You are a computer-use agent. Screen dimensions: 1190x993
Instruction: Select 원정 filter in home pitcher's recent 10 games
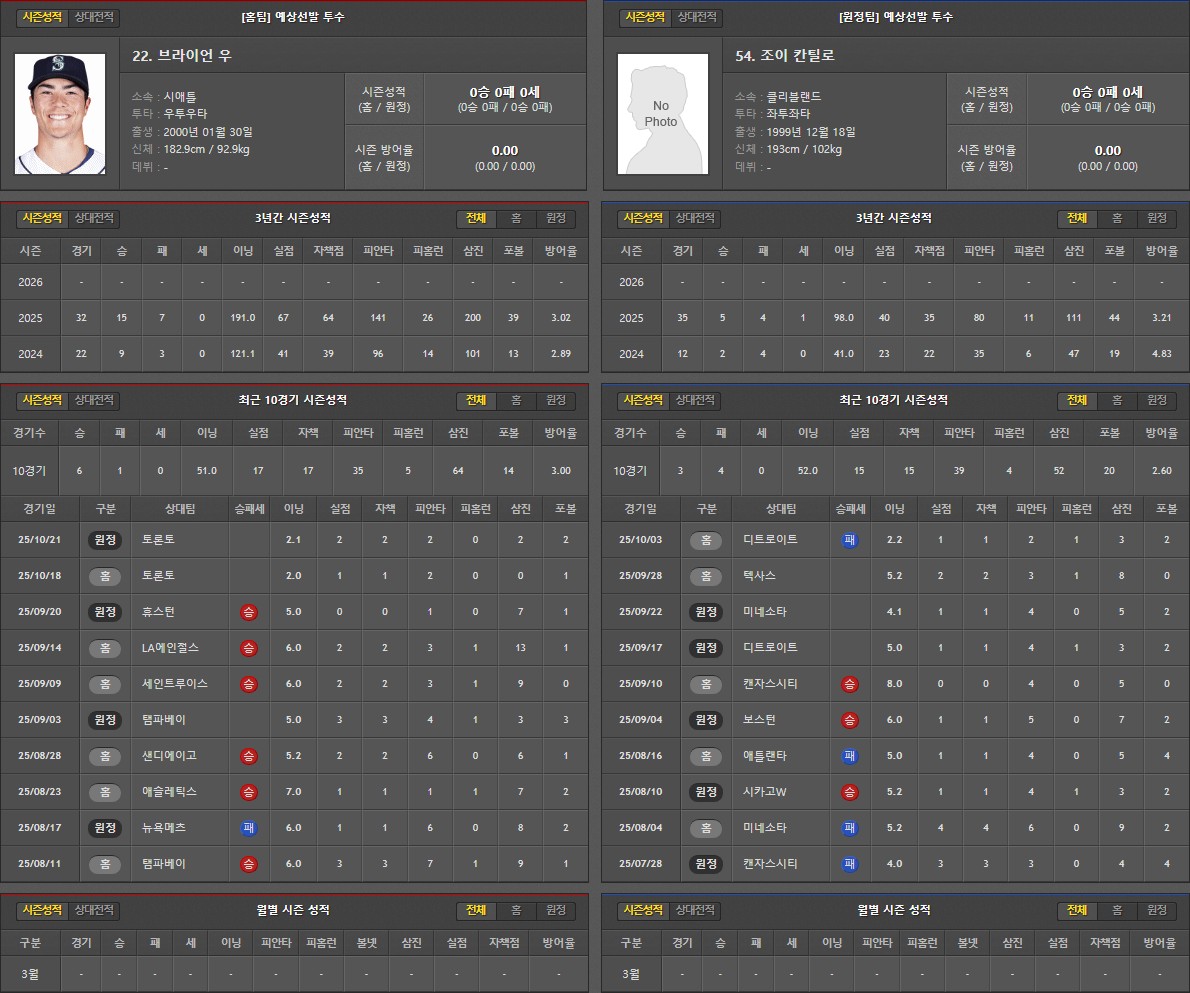pyautogui.click(x=556, y=400)
